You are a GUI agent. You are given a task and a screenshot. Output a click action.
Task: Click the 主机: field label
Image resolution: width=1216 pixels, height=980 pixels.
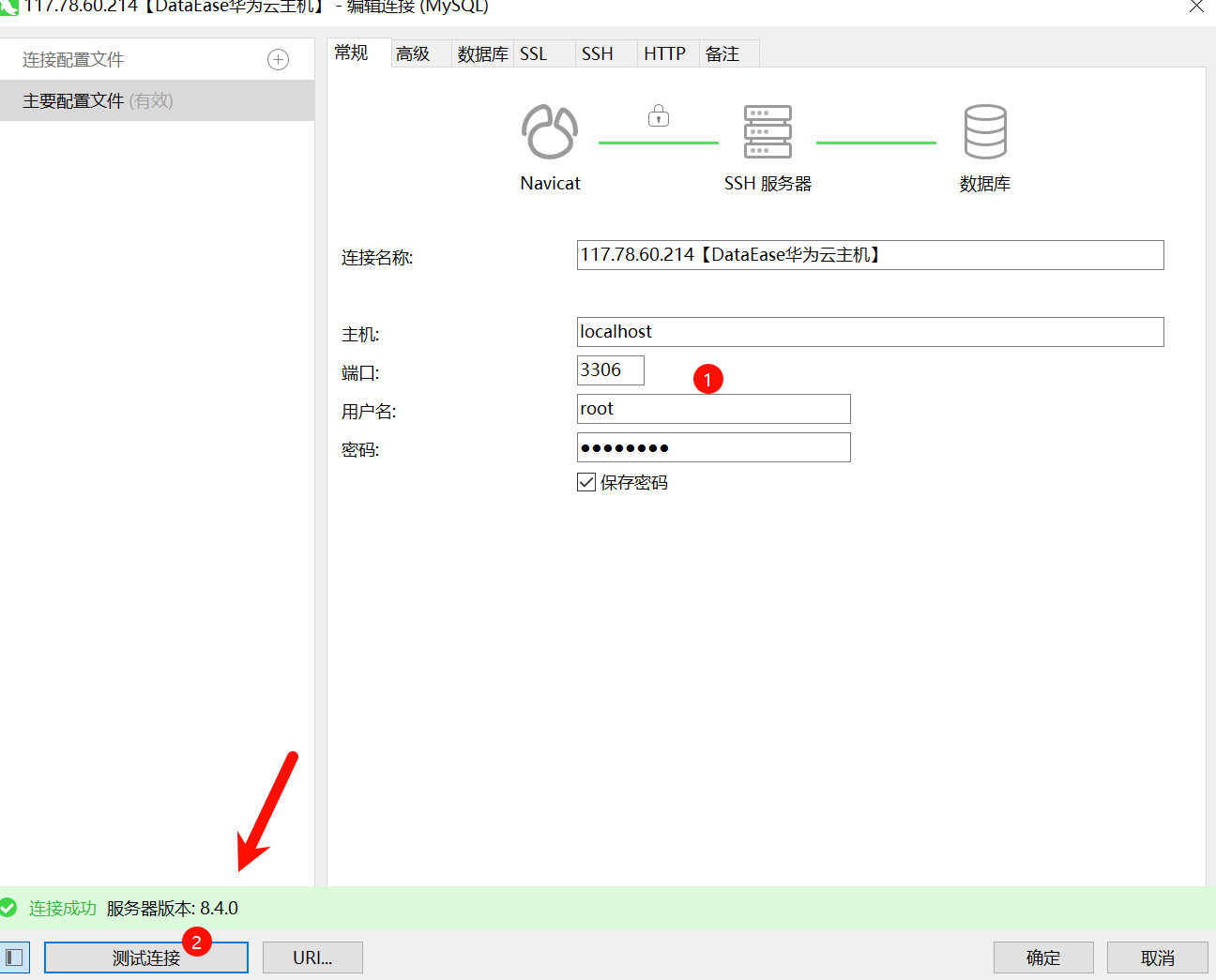(360, 335)
